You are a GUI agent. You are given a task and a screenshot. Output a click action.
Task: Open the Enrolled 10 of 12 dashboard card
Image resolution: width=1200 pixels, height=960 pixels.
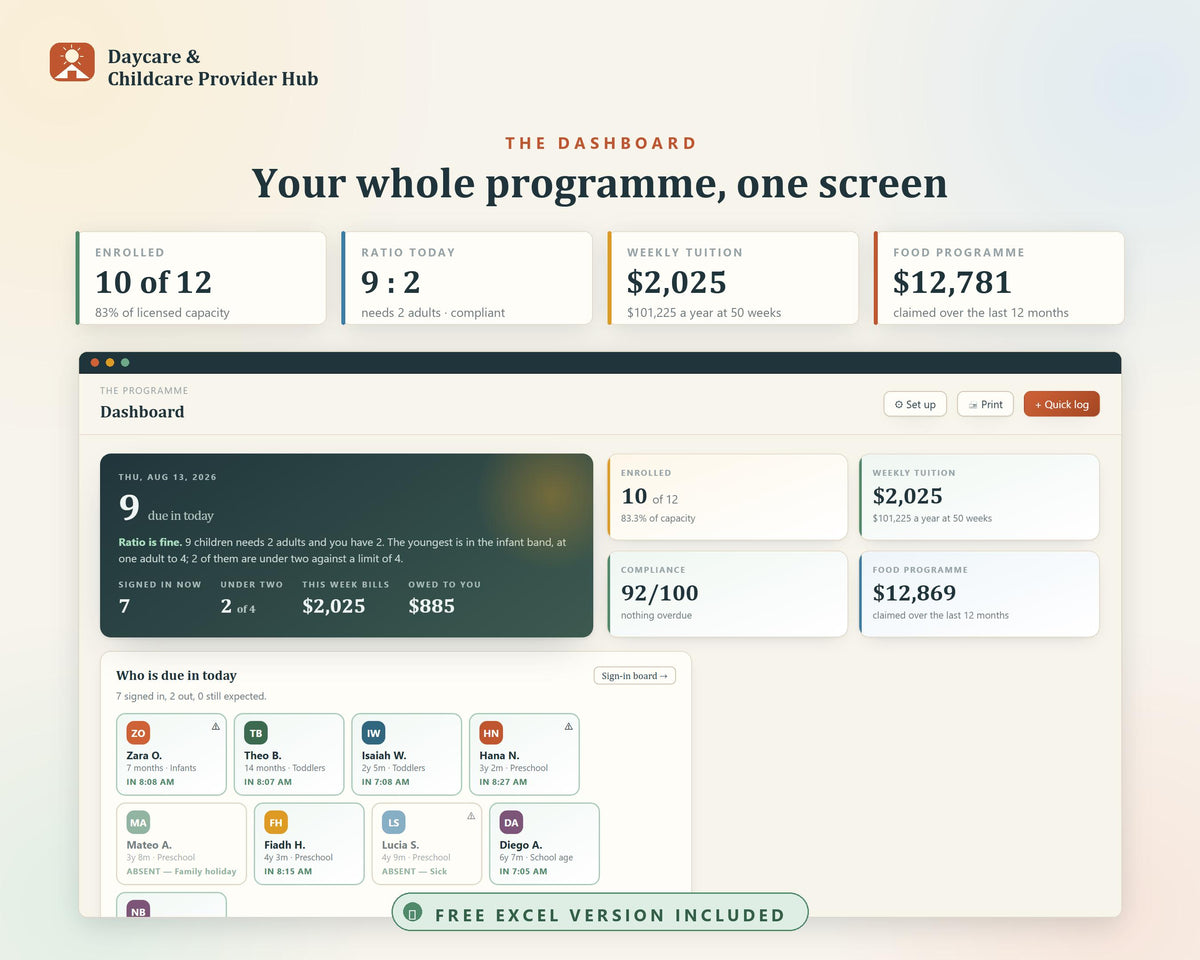tap(728, 497)
